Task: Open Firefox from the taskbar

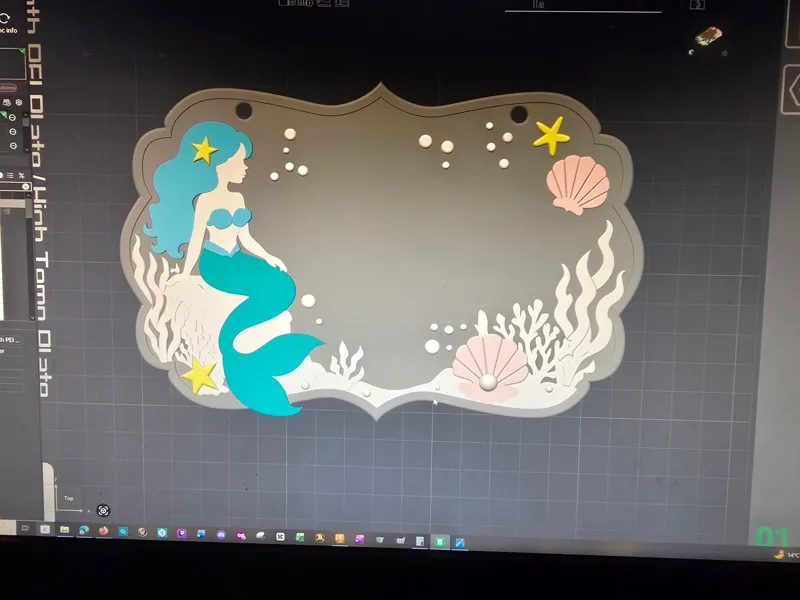Action: pos(103,531)
